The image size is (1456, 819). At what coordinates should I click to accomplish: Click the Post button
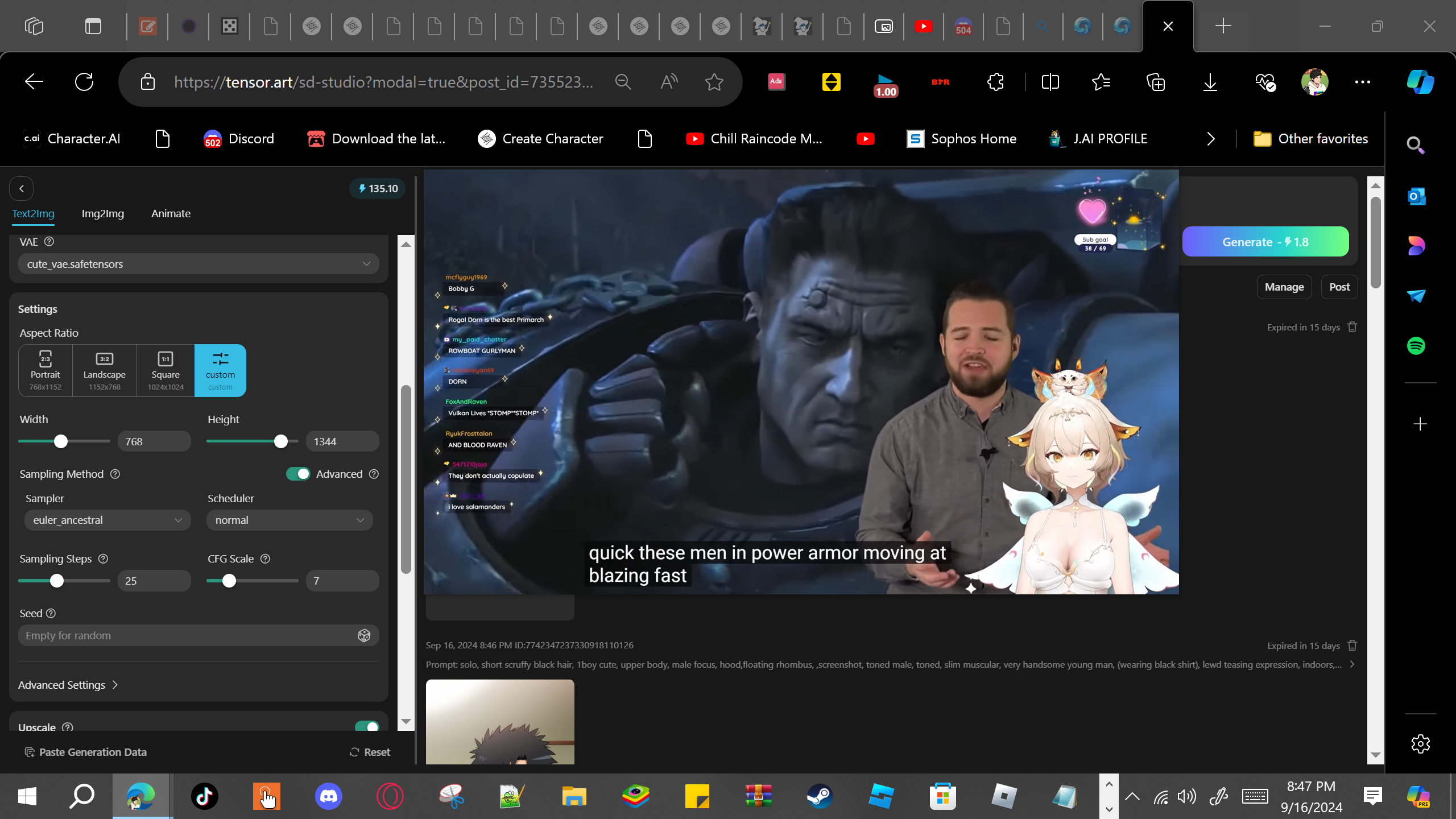(1339, 287)
